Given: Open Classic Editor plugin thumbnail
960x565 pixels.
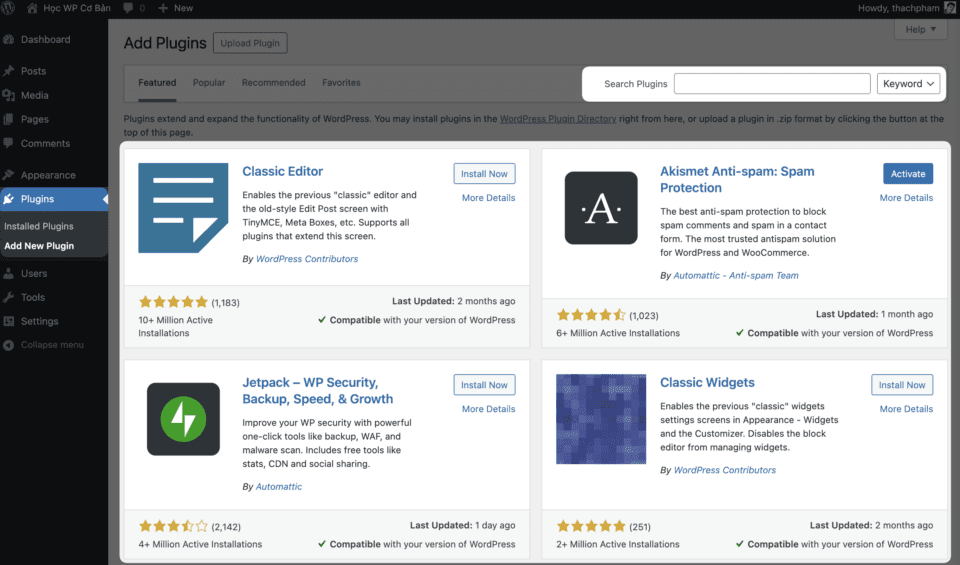Looking at the screenshot, I should (x=183, y=208).
